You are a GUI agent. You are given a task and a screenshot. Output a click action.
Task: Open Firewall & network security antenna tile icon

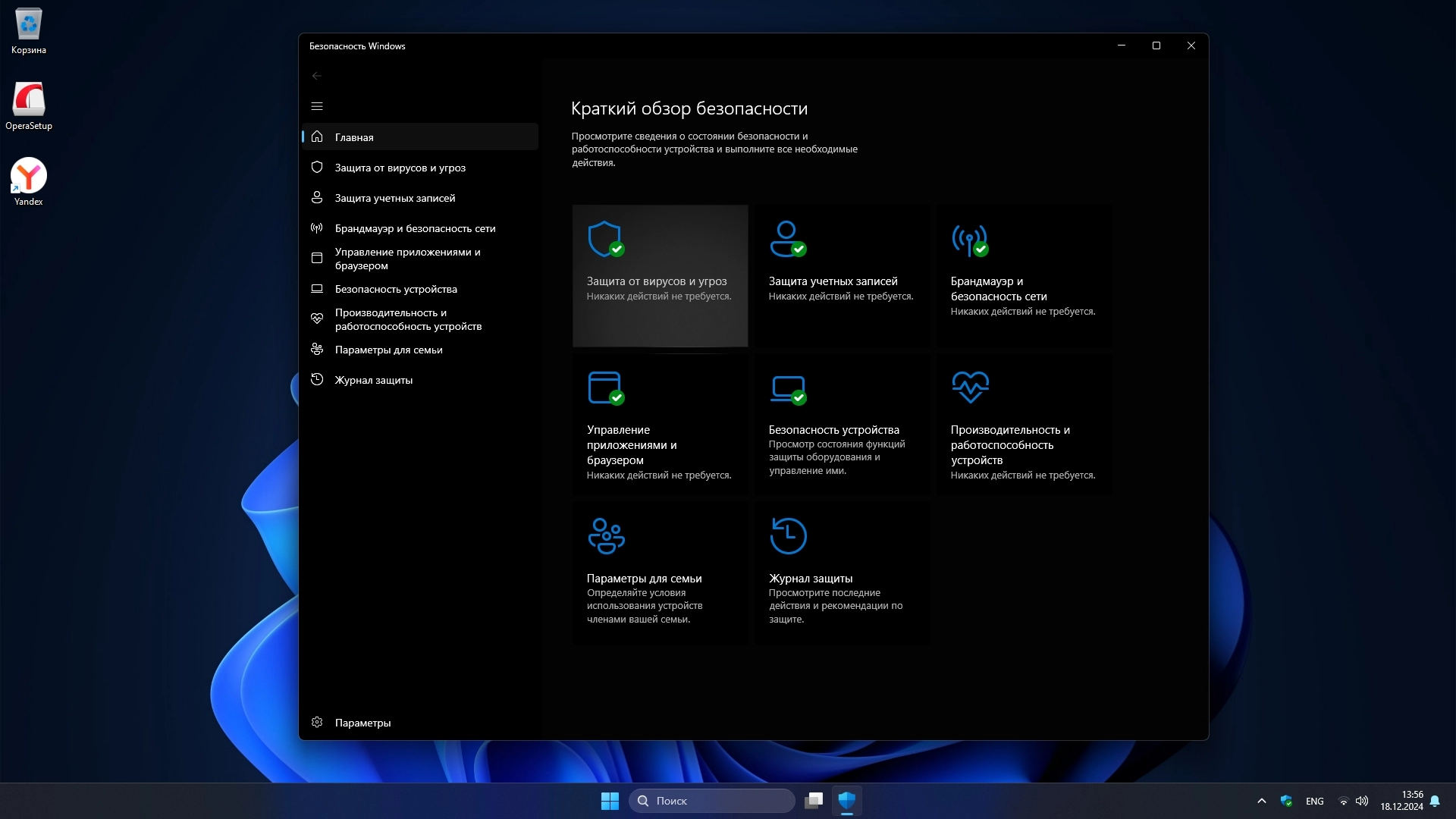pyautogui.click(x=969, y=240)
